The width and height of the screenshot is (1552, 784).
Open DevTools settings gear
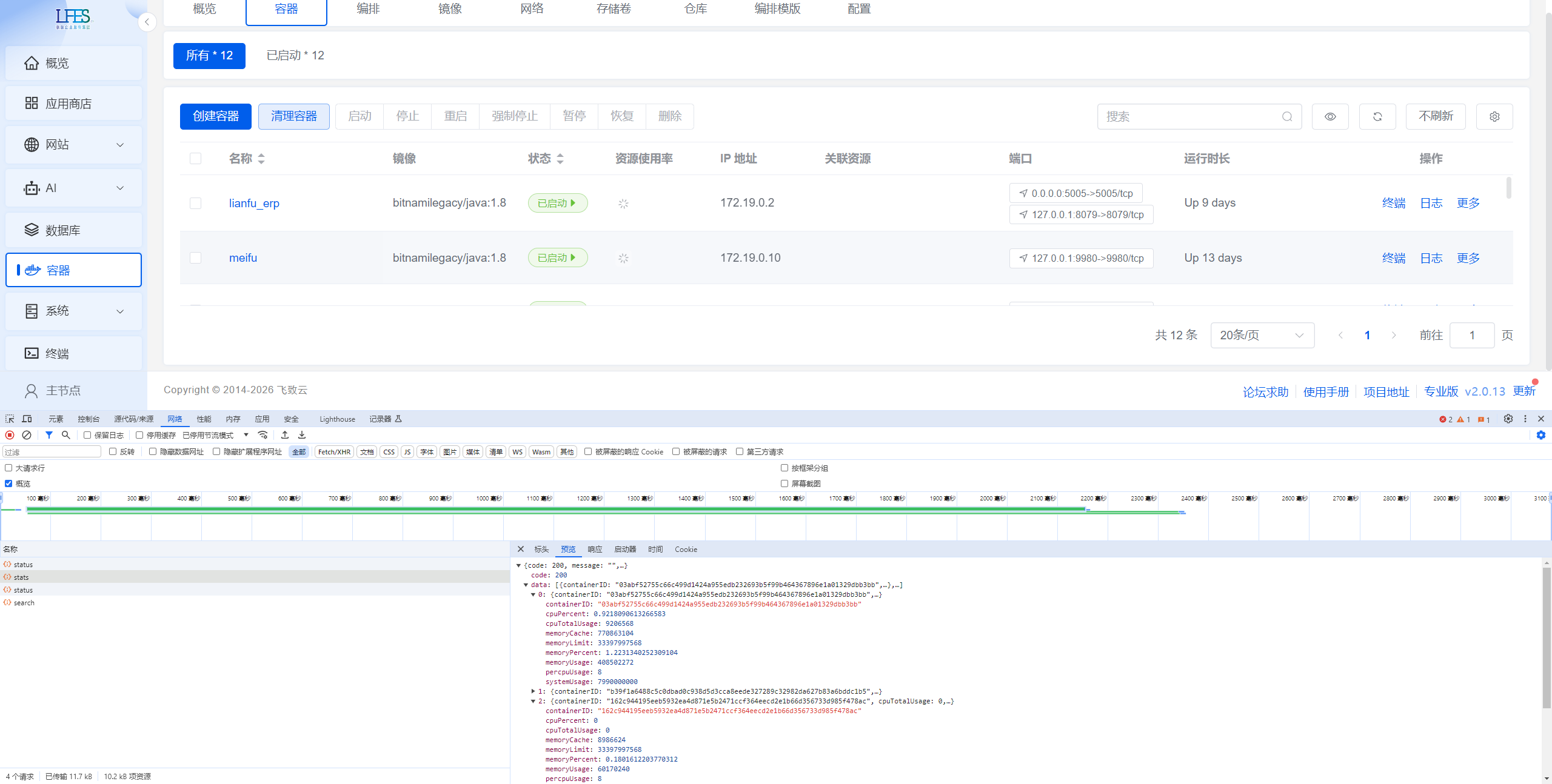pos(1508,419)
